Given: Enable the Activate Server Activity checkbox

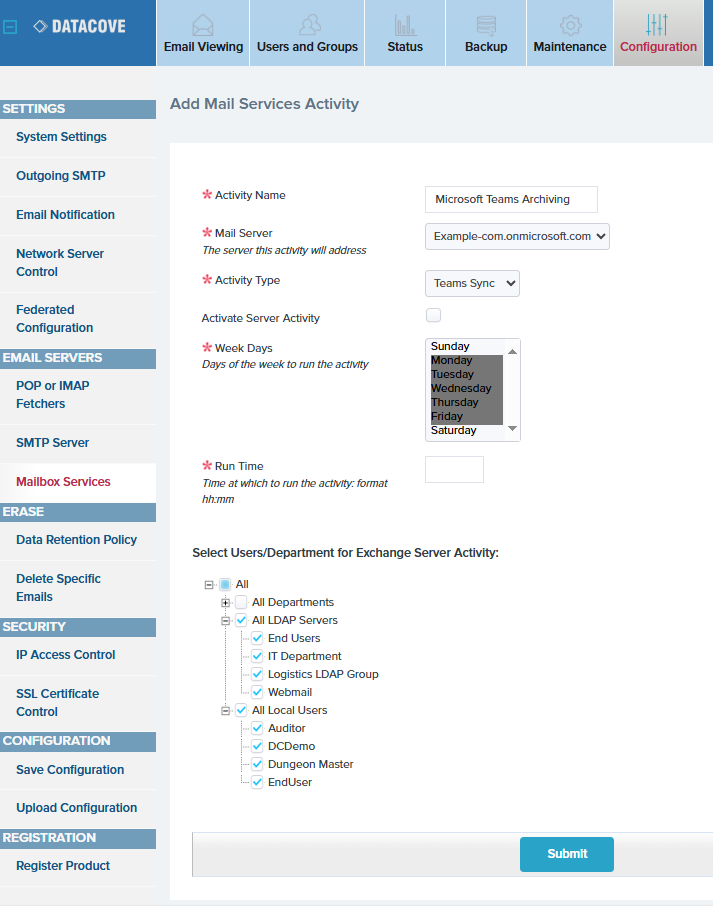Looking at the screenshot, I should (433, 316).
